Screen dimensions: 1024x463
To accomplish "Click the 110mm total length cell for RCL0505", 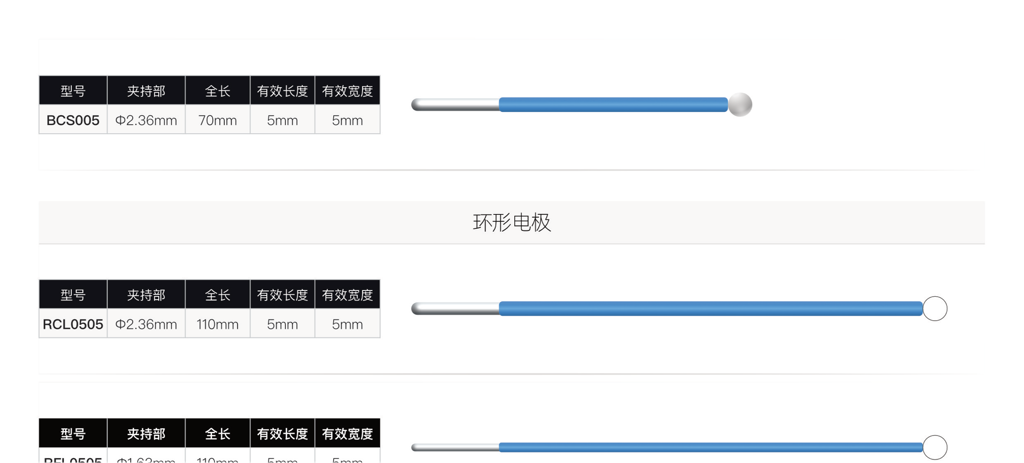I will pos(217,324).
